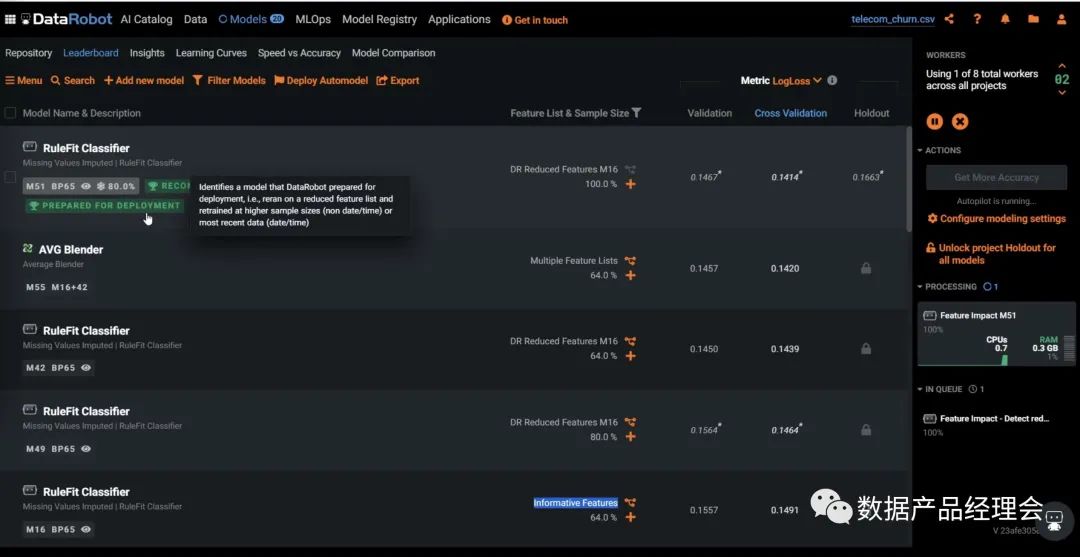Open the notifications bell icon
This screenshot has height=557, width=1080.
pos(1005,19)
